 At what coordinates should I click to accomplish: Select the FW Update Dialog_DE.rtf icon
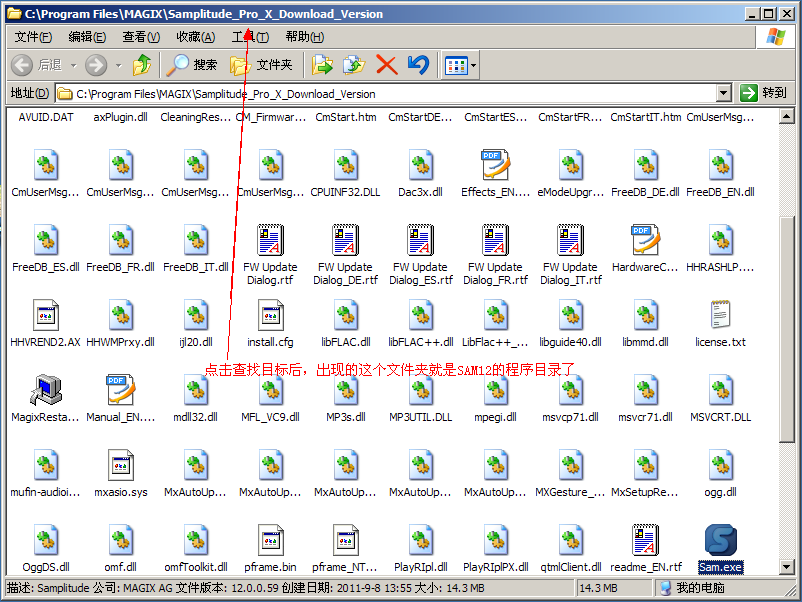[x=345, y=240]
